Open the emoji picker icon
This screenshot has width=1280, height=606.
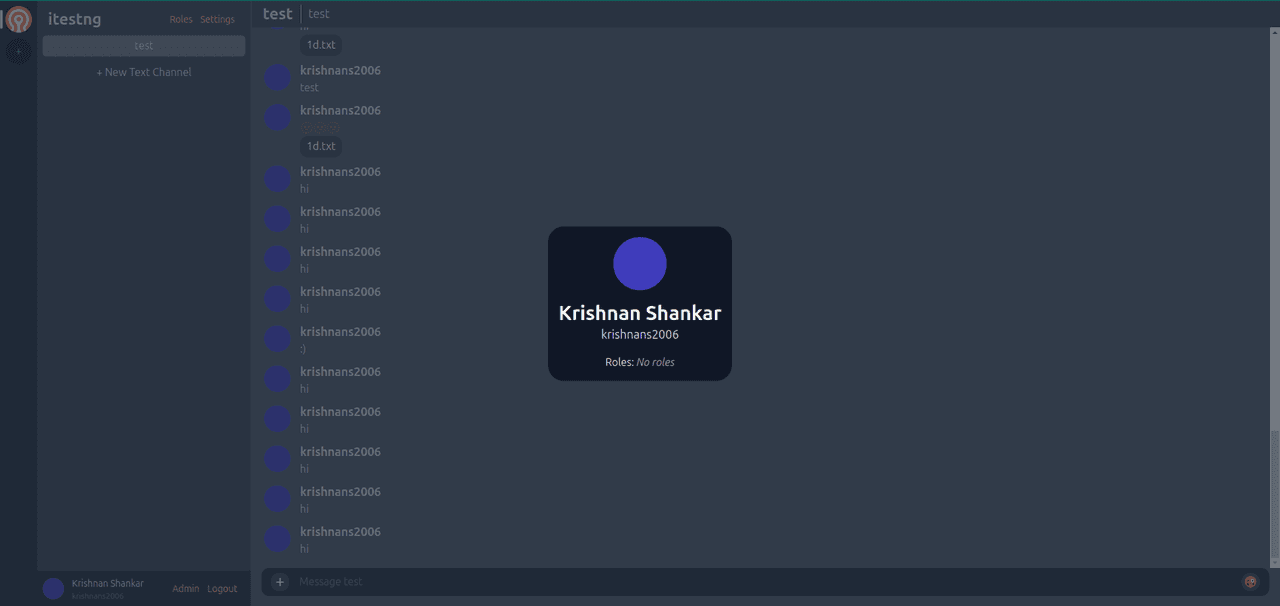click(1250, 582)
